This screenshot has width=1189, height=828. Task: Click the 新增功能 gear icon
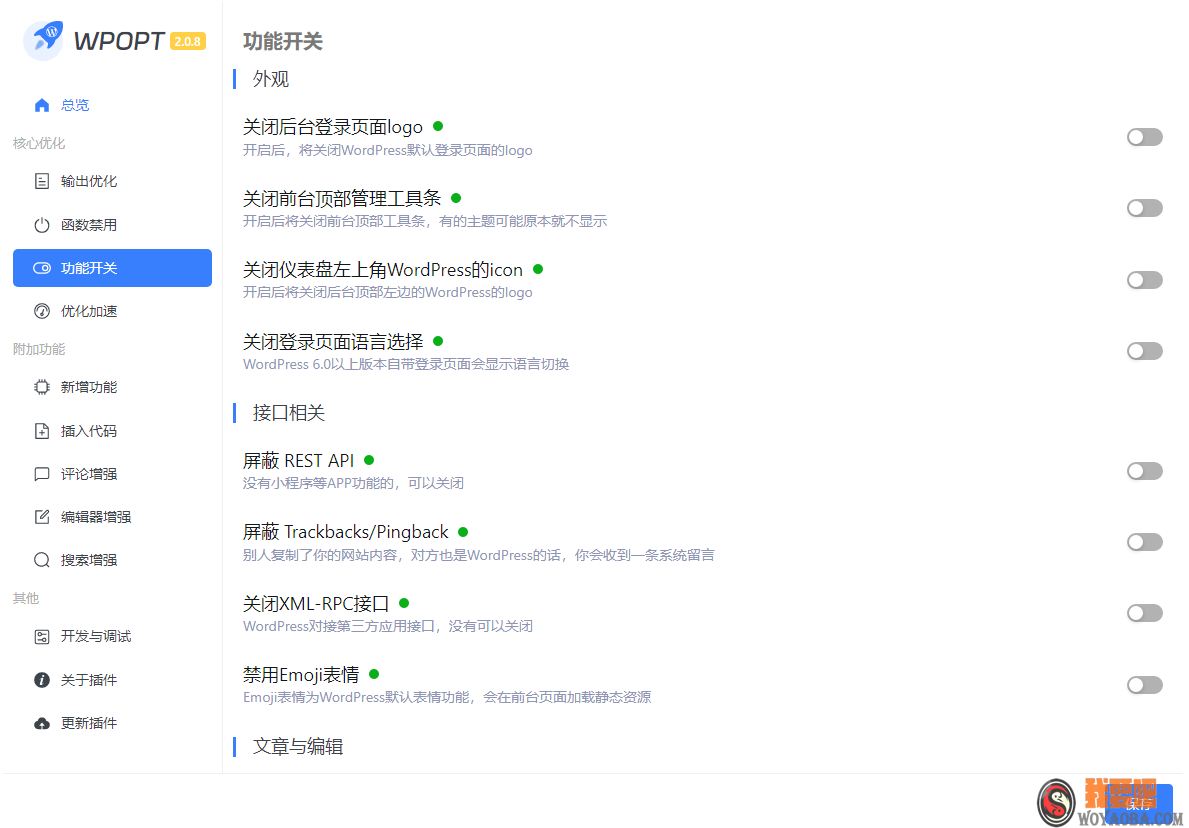point(41,387)
